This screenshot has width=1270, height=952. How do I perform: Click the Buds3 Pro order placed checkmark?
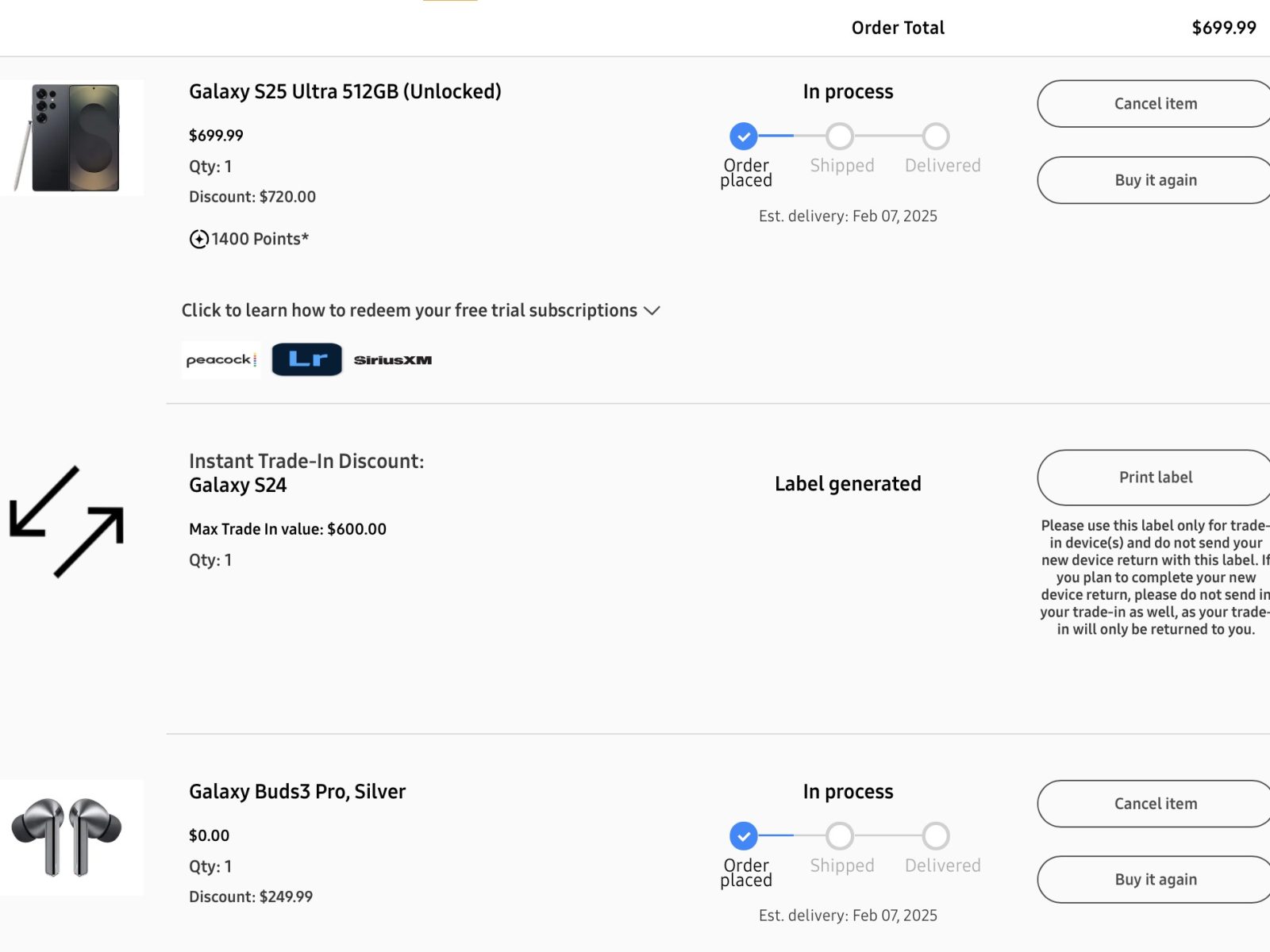tap(744, 835)
